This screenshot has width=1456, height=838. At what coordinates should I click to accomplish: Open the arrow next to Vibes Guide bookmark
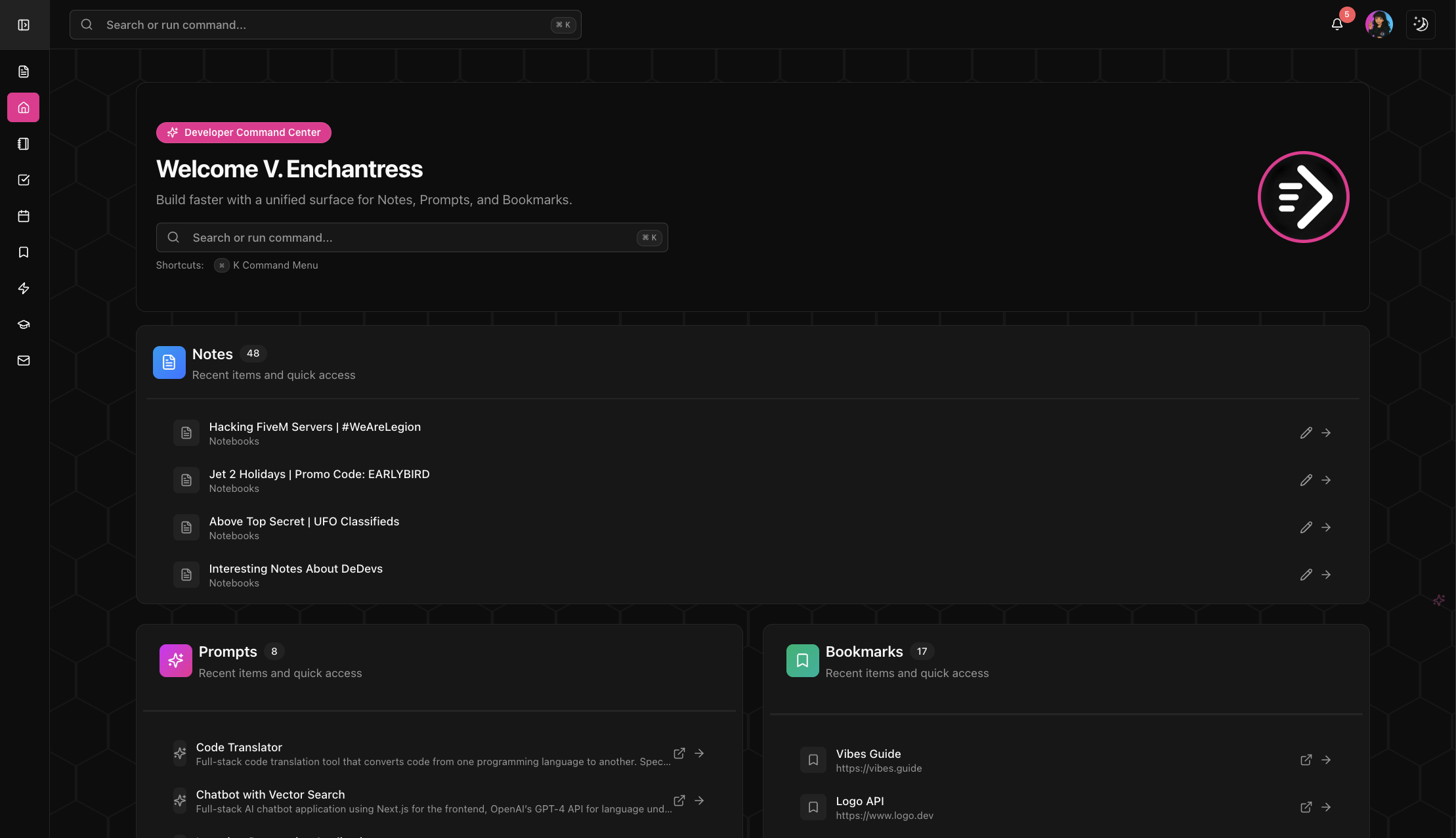click(1327, 760)
